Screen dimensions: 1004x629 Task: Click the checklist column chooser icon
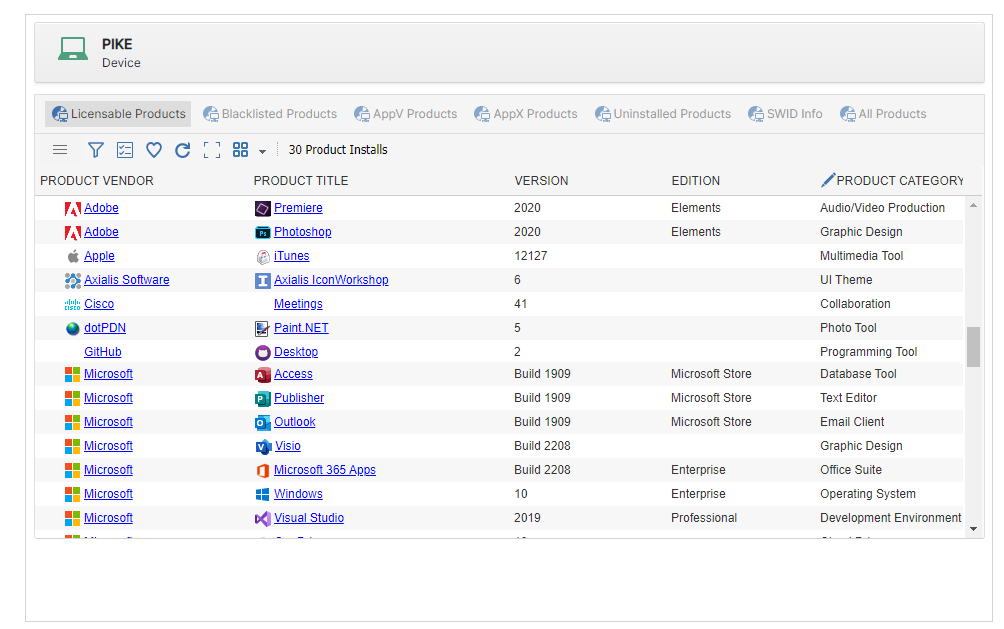pos(125,150)
